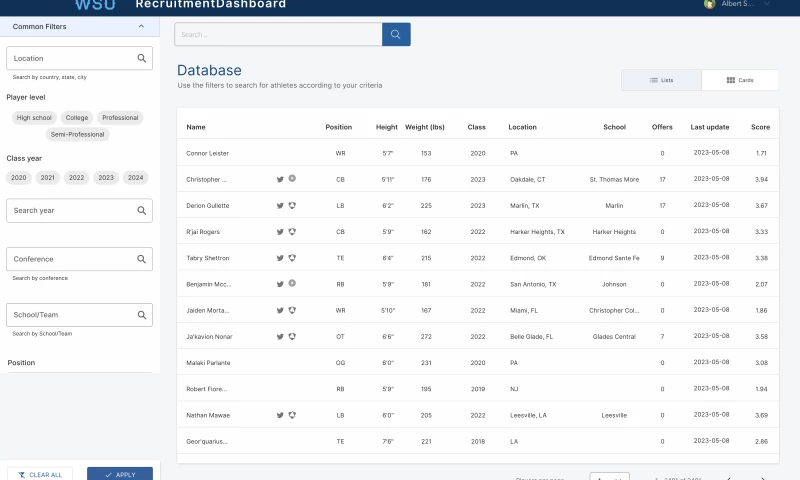
Task: Open the Connor Leister player row
Action: (478, 153)
